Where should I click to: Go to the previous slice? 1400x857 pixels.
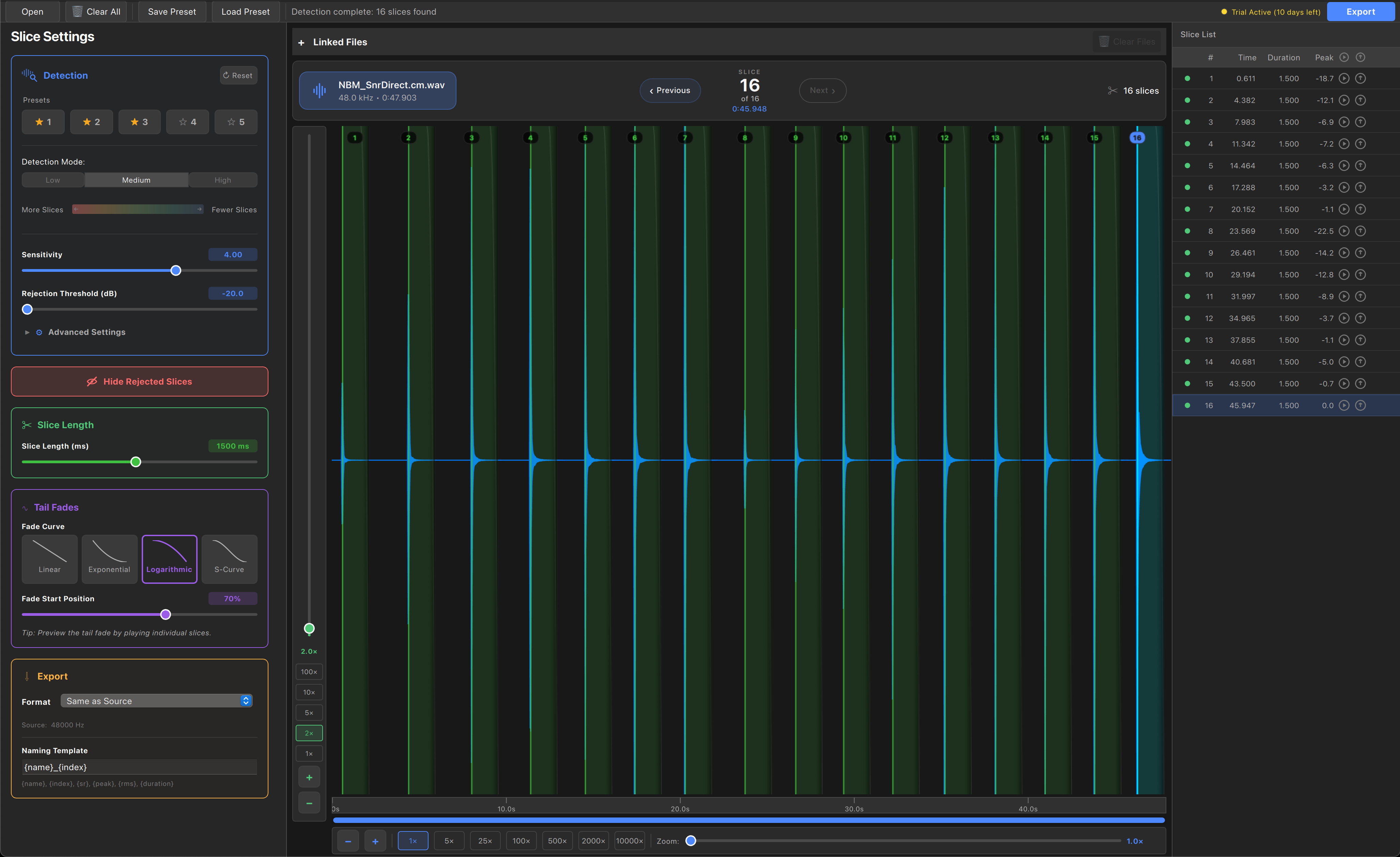tap(670, 90)
